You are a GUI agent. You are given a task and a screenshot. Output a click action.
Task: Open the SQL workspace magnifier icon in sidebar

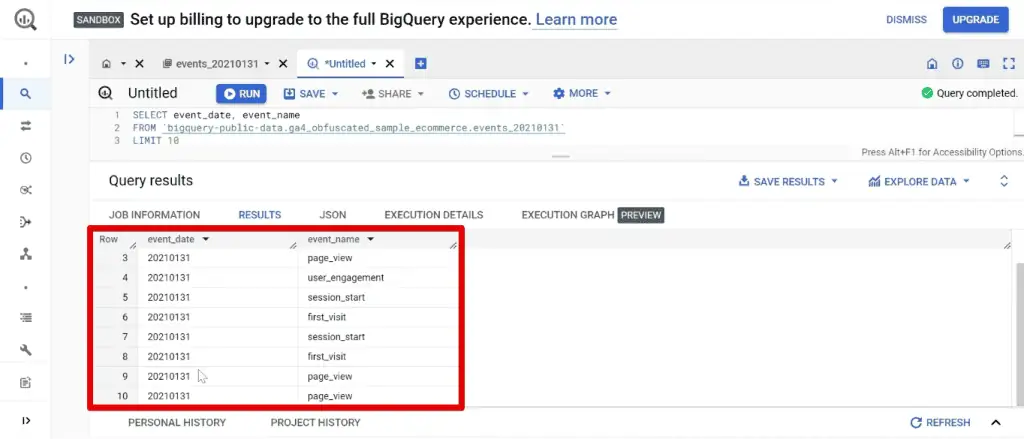coord(25,93)
